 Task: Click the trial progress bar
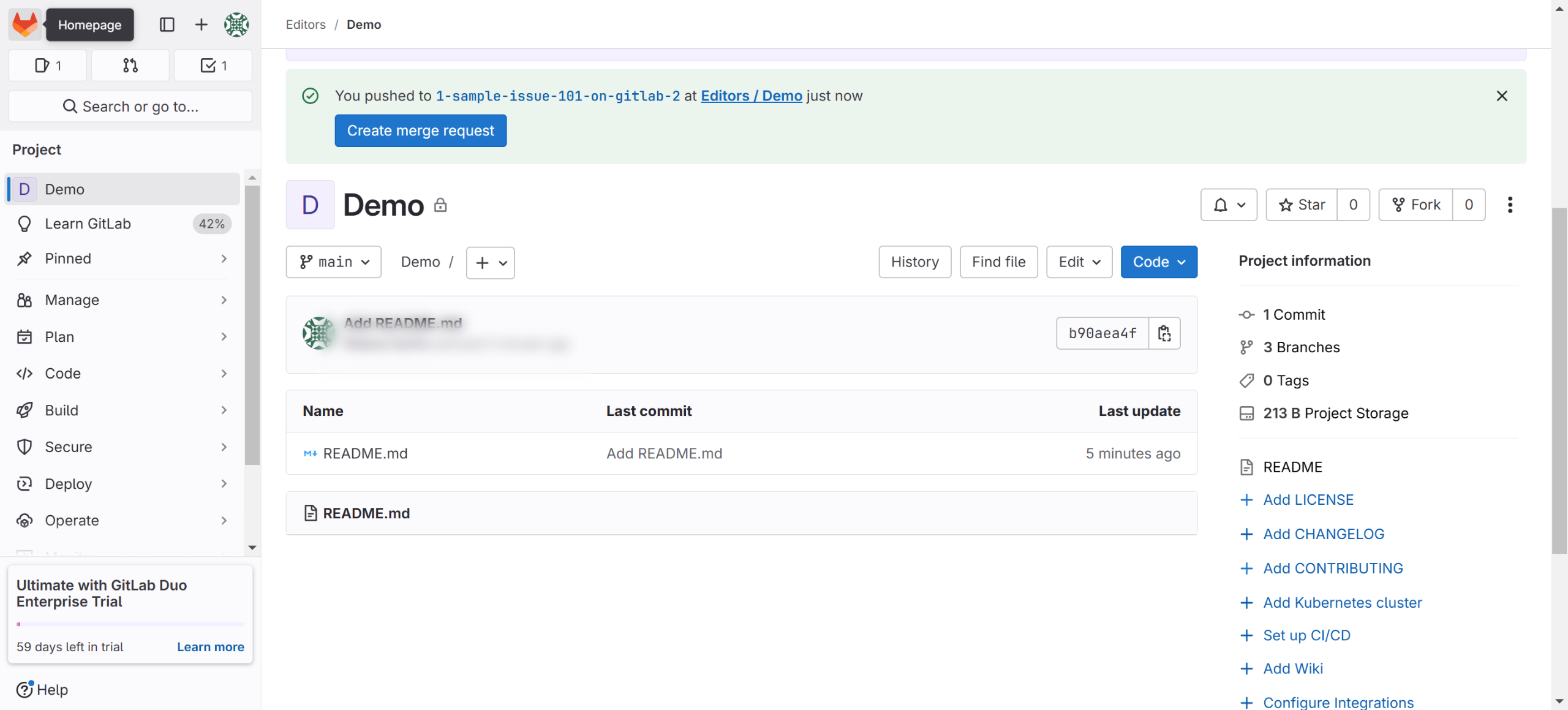130,624
